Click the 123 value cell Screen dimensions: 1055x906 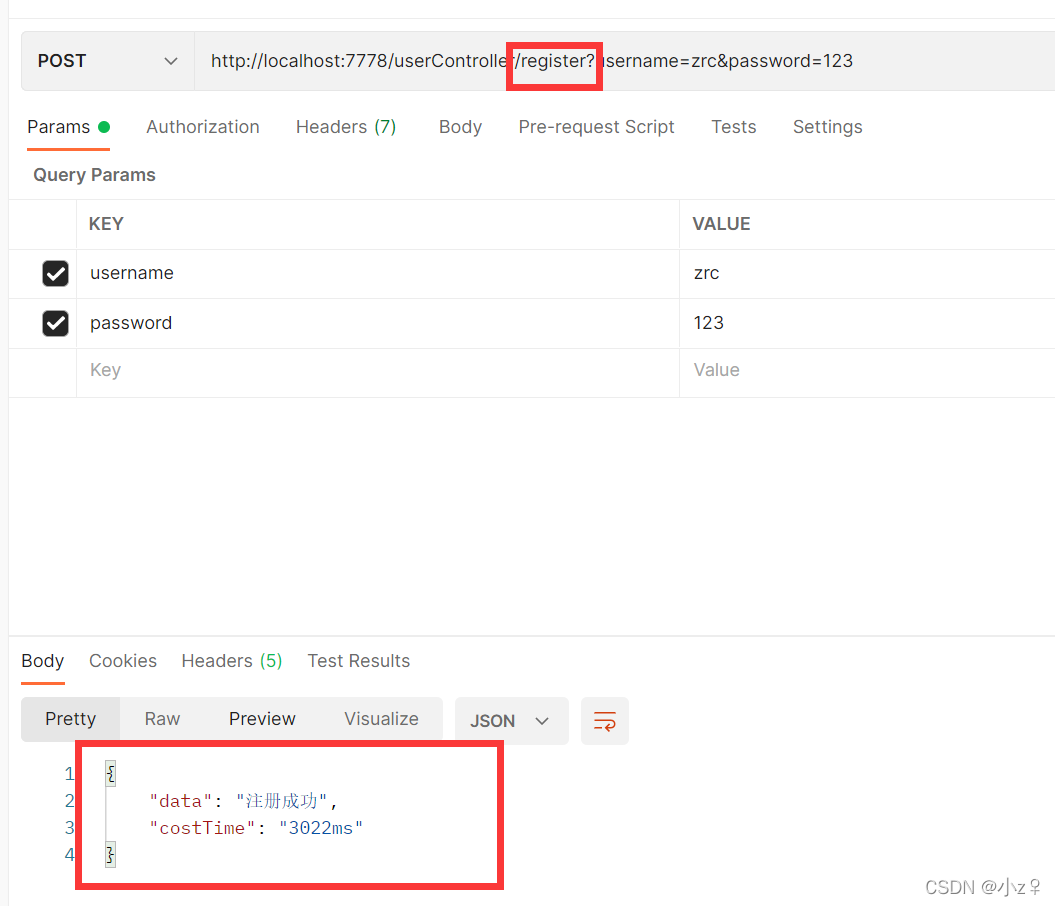(x=867, y=324)
